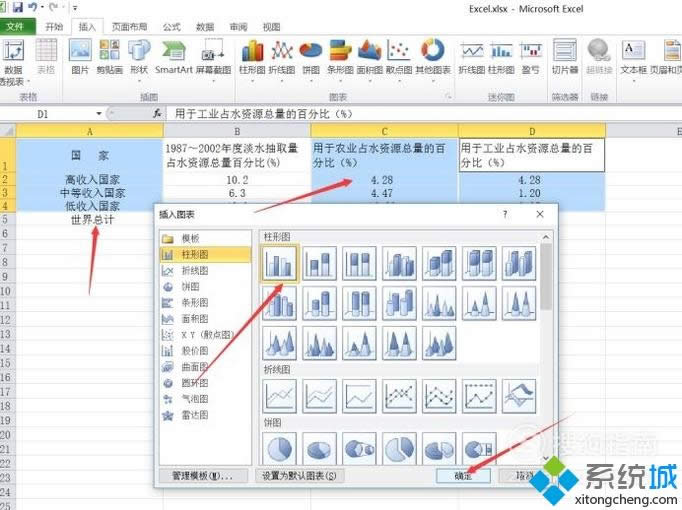Click the SmartArt ribbon icon

pos(174,56)
